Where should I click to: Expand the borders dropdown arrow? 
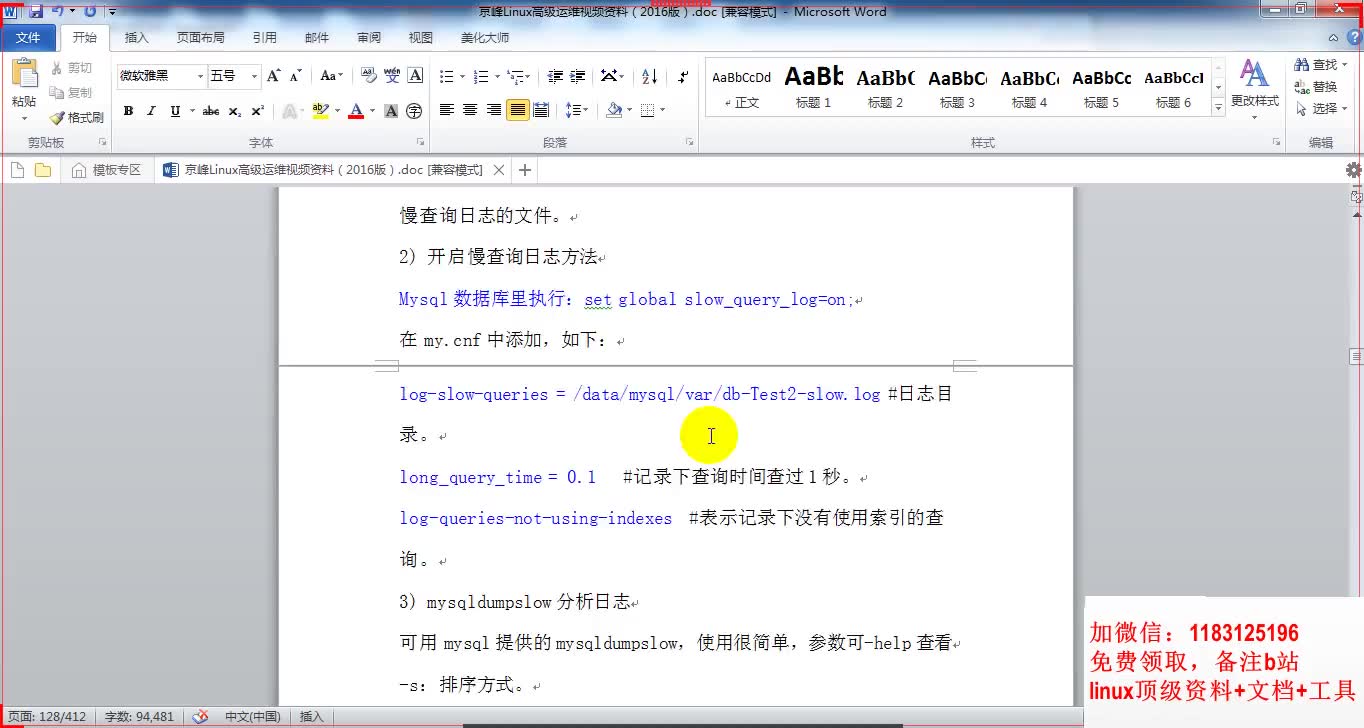(662, 110)
